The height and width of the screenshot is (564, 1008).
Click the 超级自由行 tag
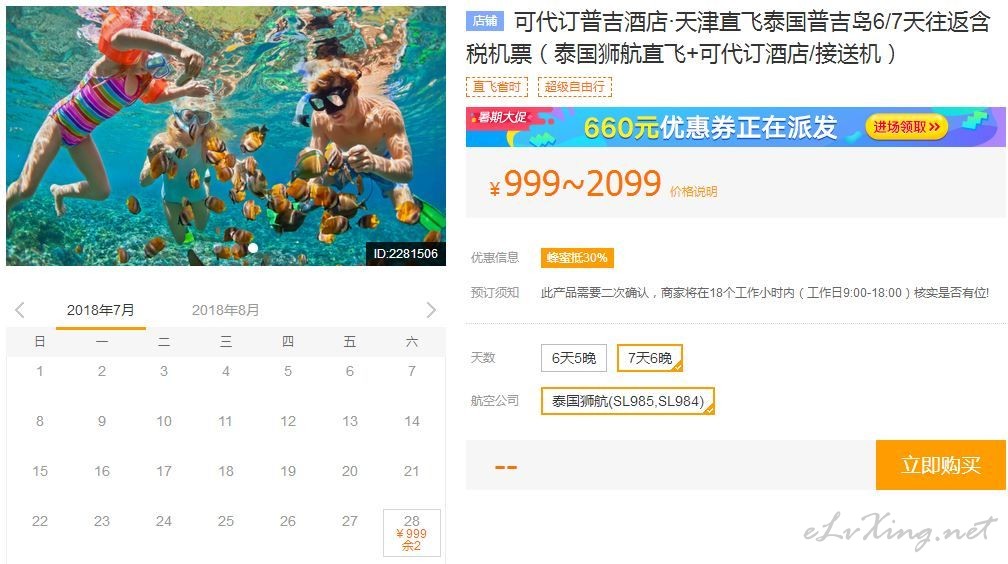(575, 87)
